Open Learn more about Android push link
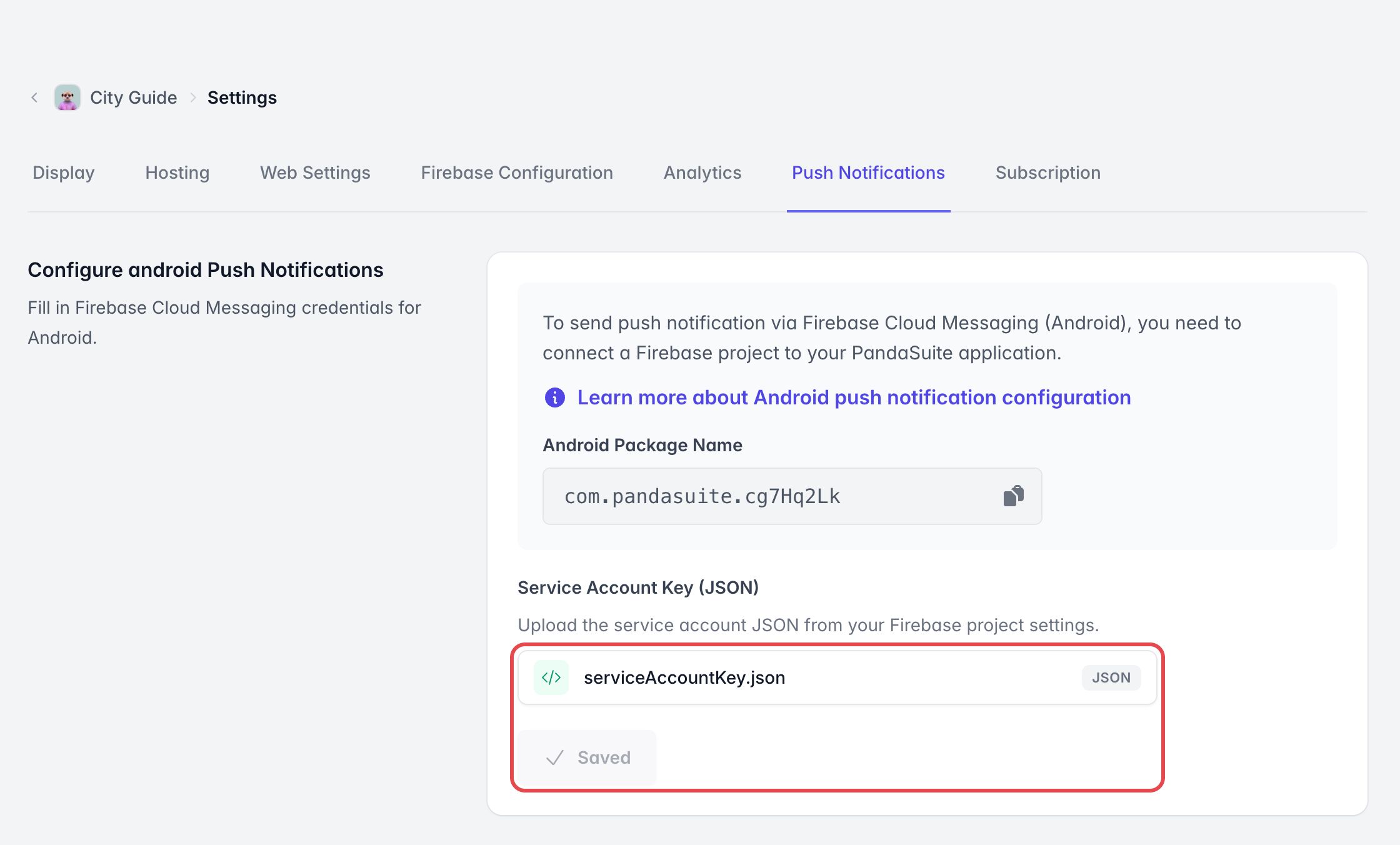The height and width of the screenshot is (845, 1400). 854,397
